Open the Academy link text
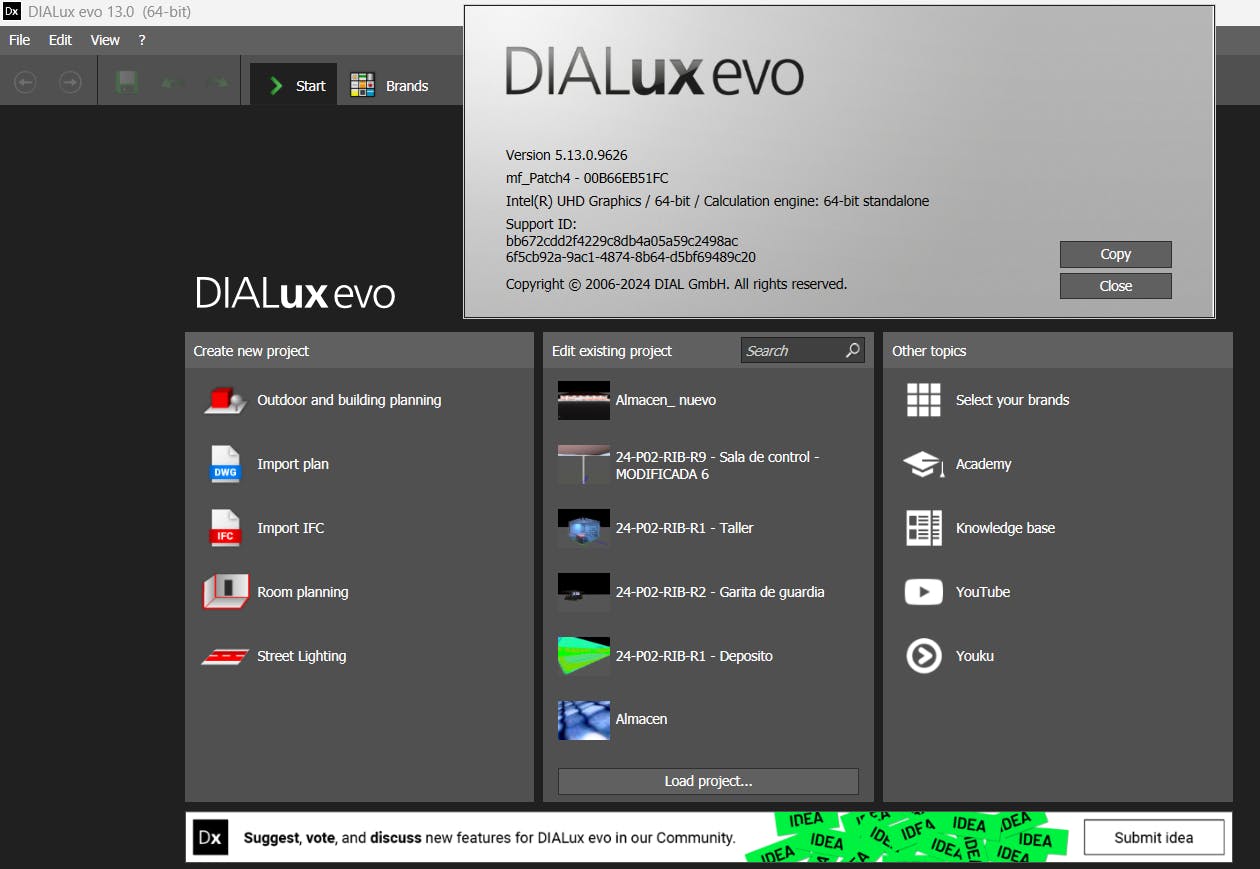The image size is (1260, 869). click(983, 464)
